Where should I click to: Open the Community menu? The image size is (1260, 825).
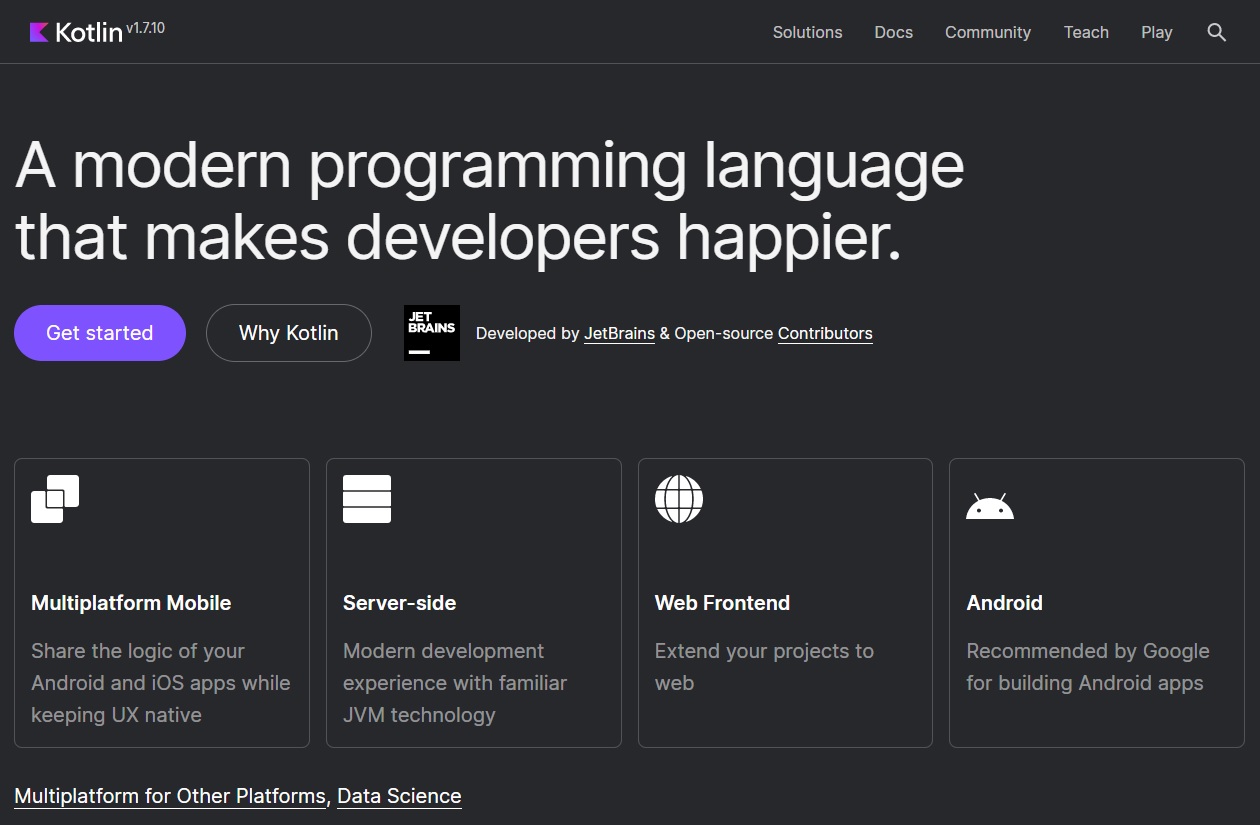click(988, 32)
